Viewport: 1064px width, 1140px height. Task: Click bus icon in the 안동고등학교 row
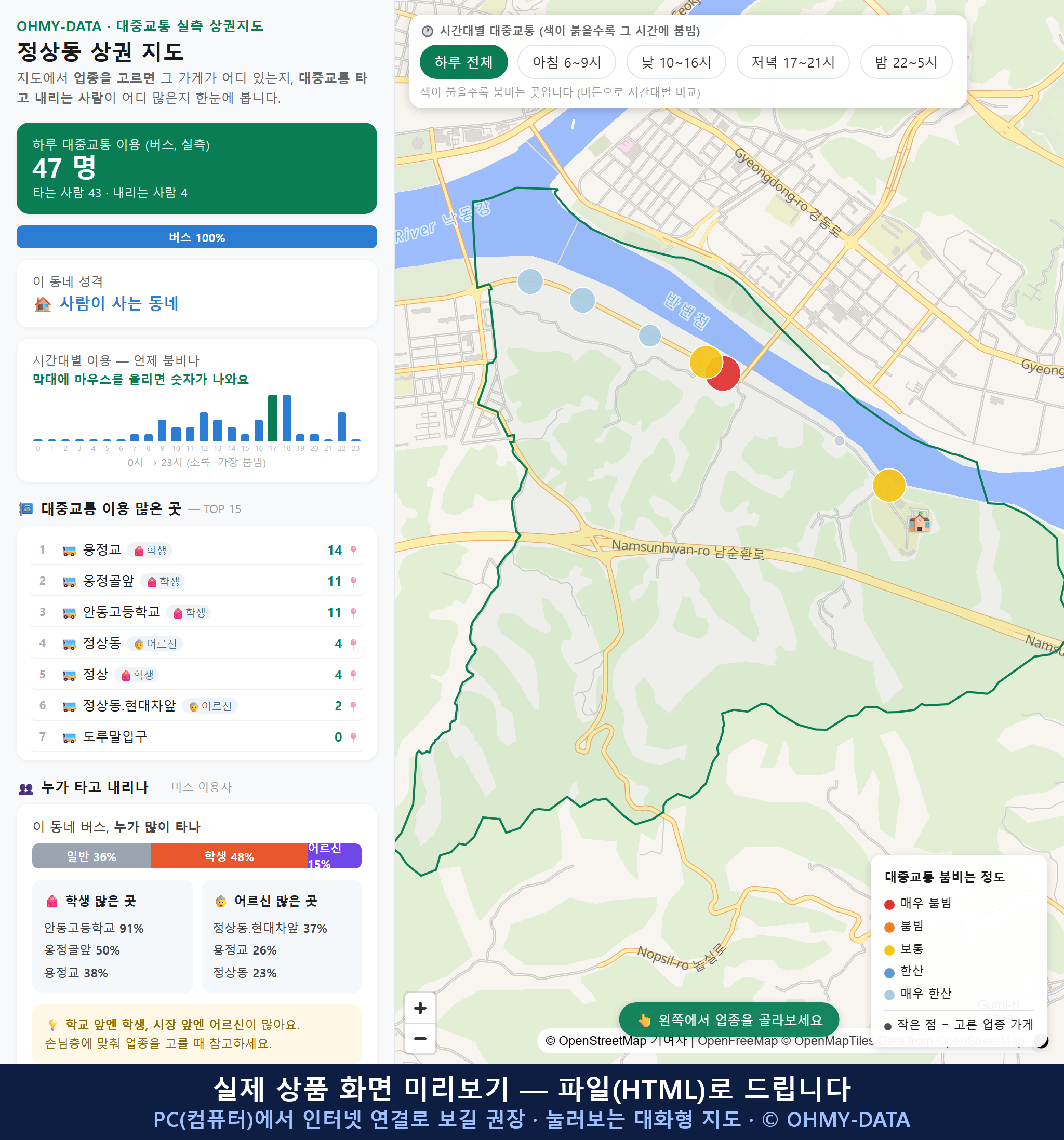[x=69, y=612]
